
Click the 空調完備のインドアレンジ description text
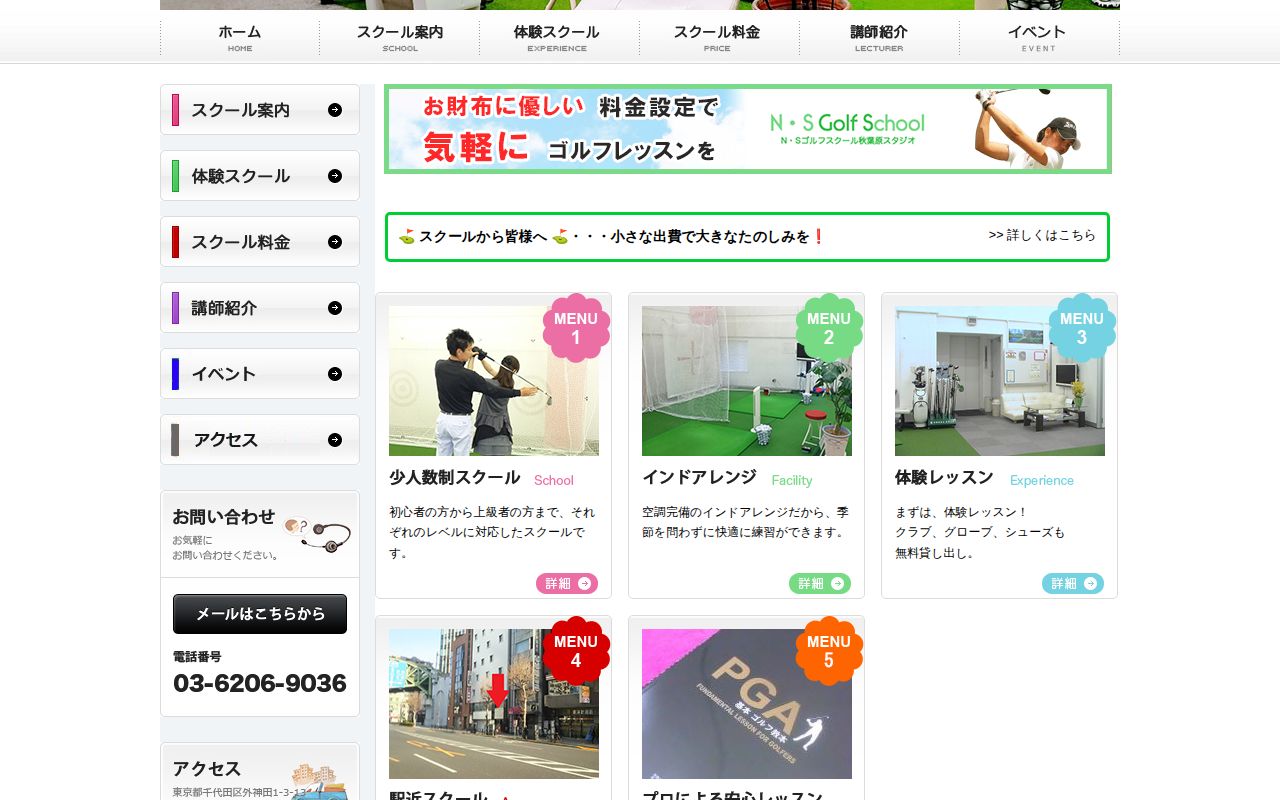pos(745,522)
